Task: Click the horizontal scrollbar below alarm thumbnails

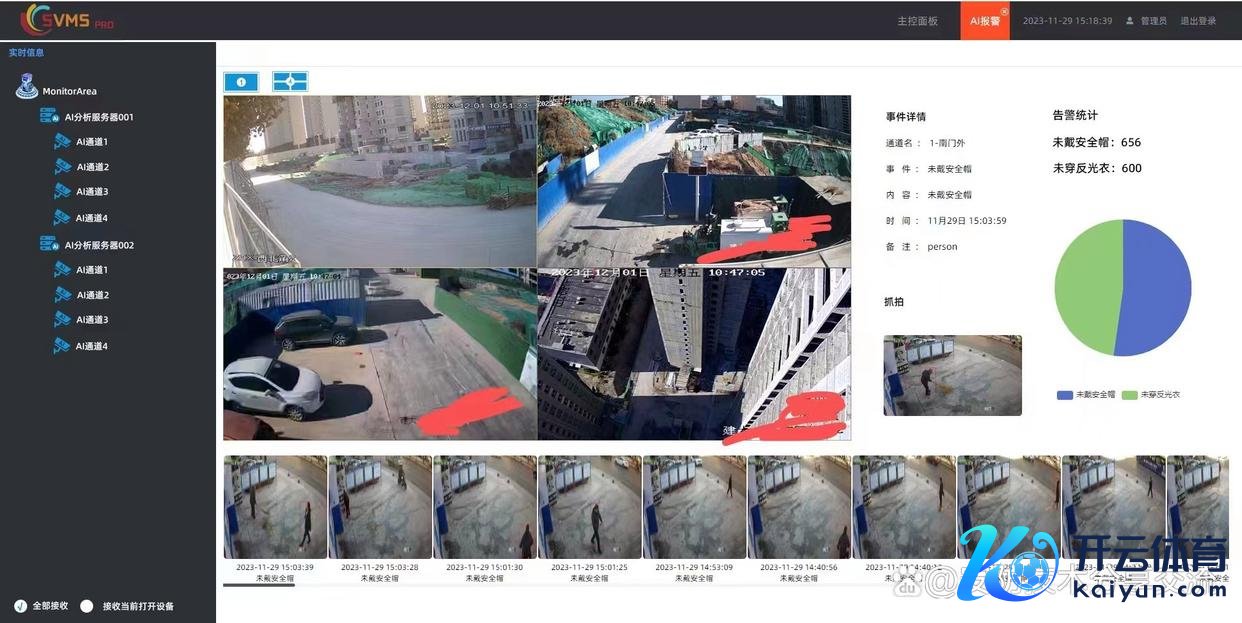Action: click(x=259, y=585)
